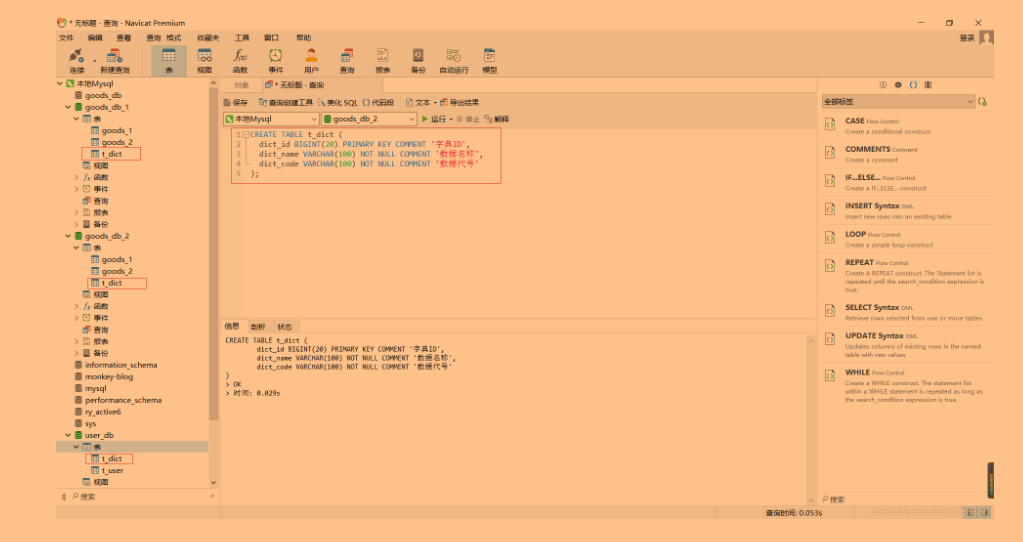The image size is (1023, 542).
Task: Expand 函数 under goods_db_1
Action: (x=76, y=177)
